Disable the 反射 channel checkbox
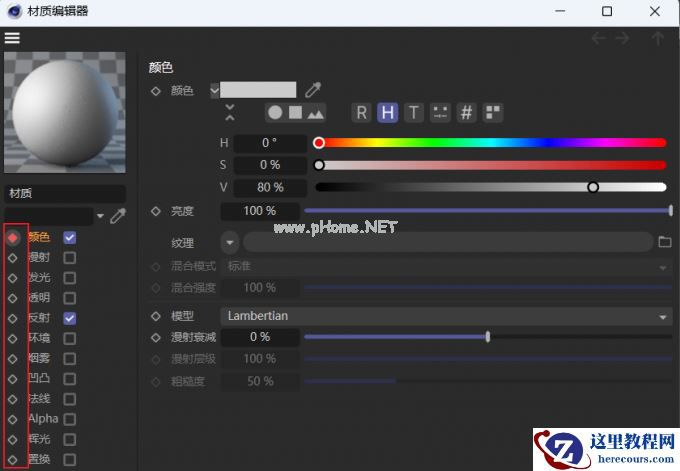Viewport: 680px width, 471px height. 69,318
